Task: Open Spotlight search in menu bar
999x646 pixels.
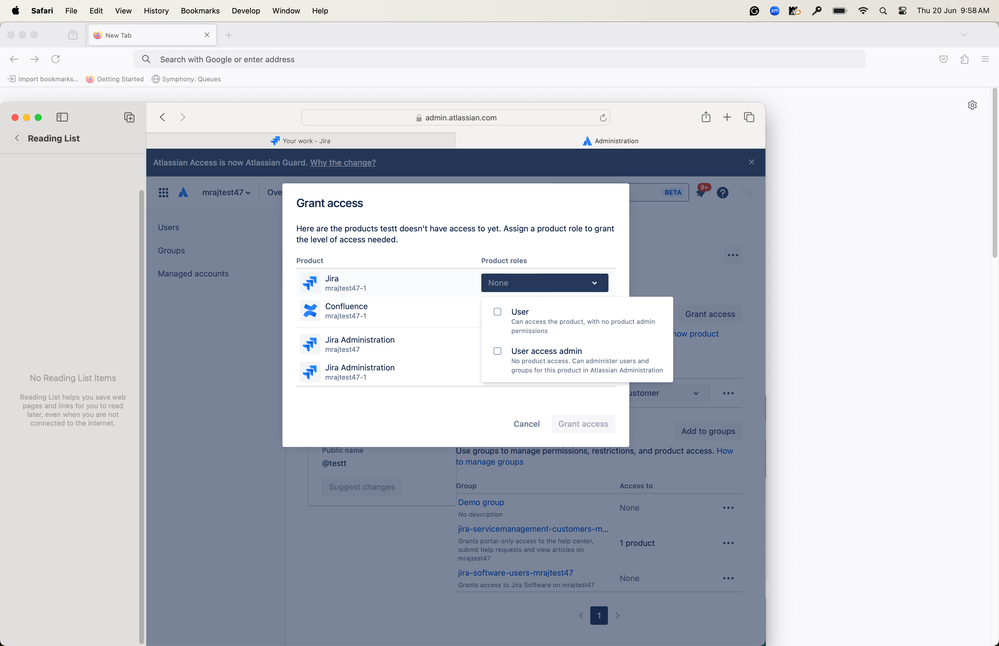Action: click(882, 11)
